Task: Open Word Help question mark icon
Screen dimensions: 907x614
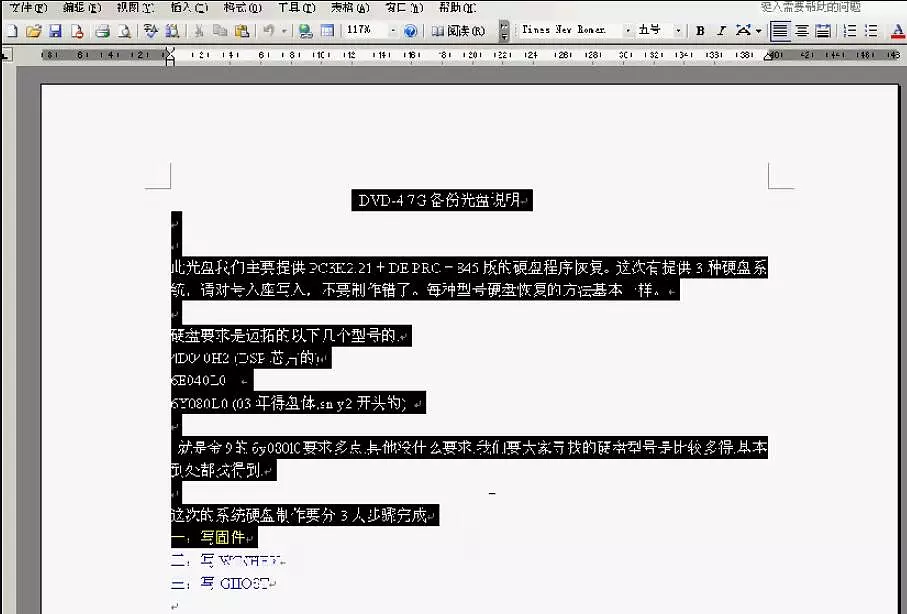Action: (410, 31)
